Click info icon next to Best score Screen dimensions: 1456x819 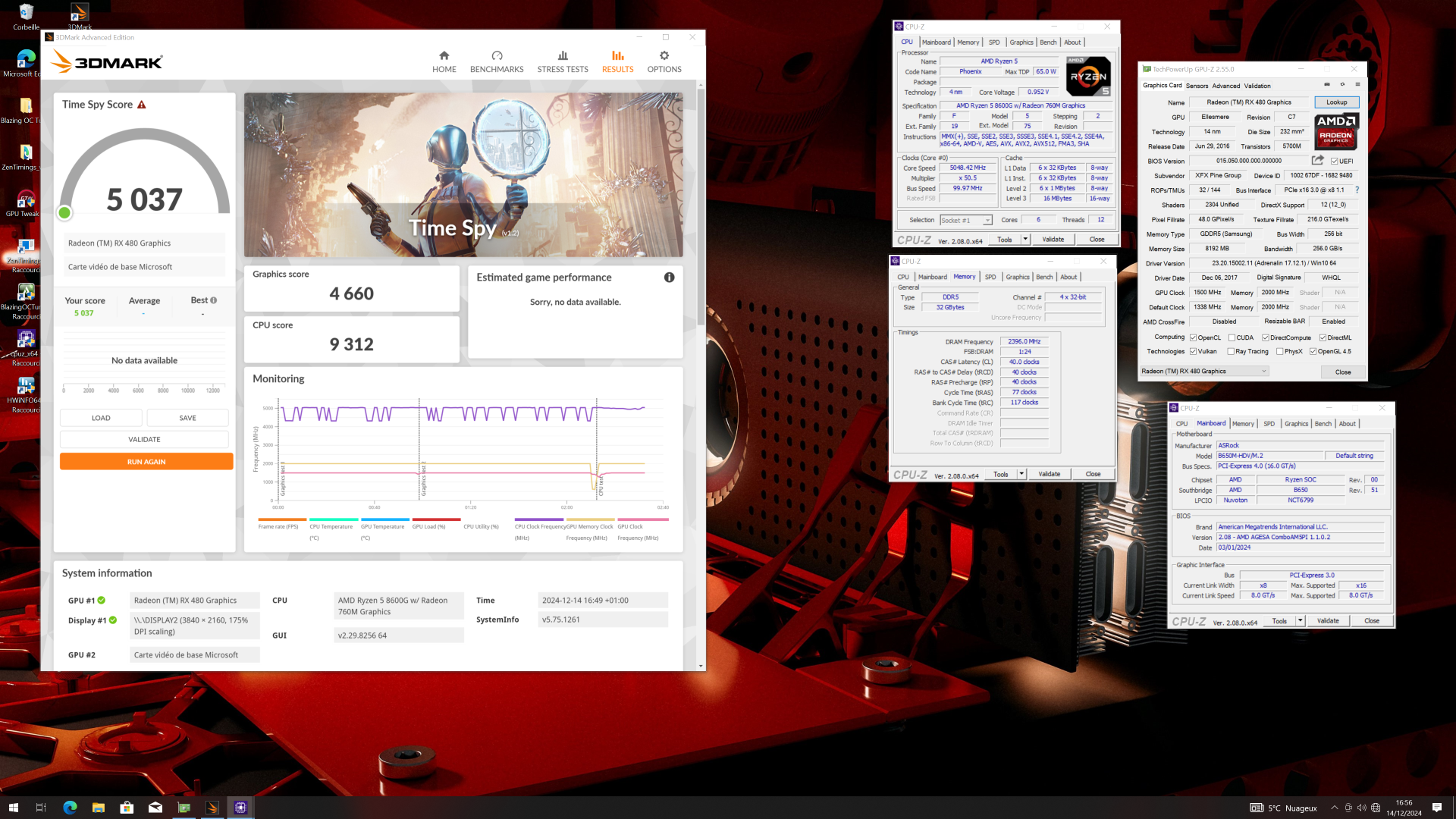214,300
